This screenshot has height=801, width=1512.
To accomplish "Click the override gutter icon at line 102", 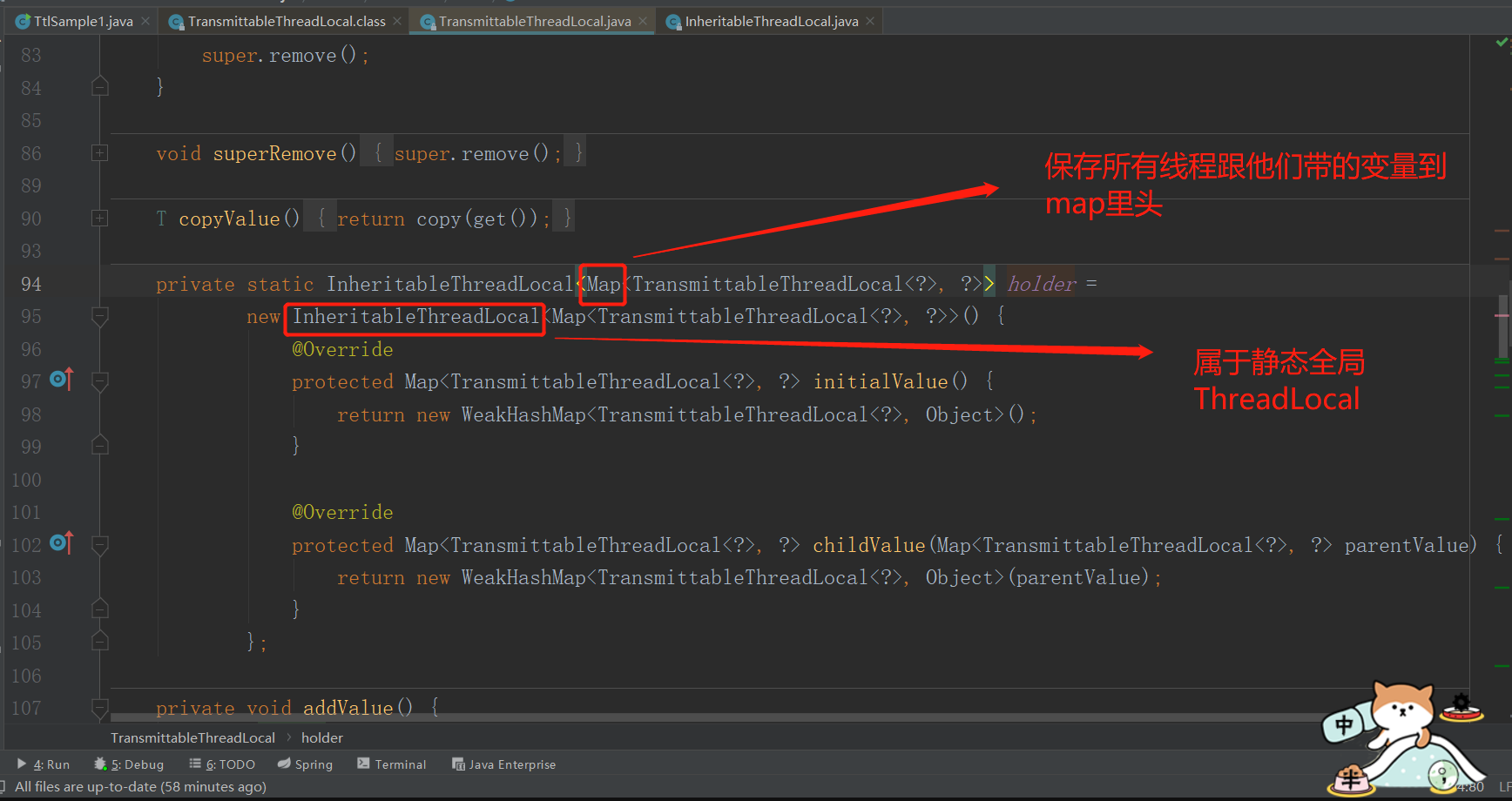I will 61,542.
